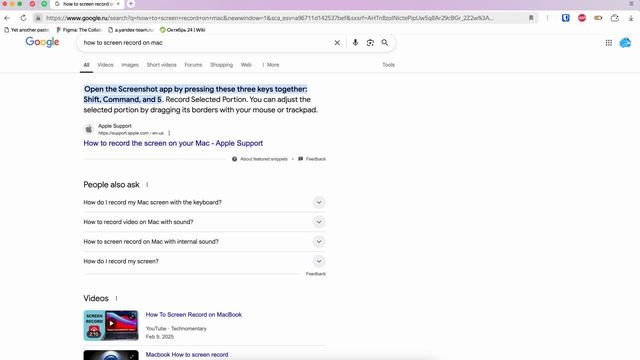Clear search query with X icon
Viewport: 640px width, 360px height.
pyautogui.click(x=337, y=42)
